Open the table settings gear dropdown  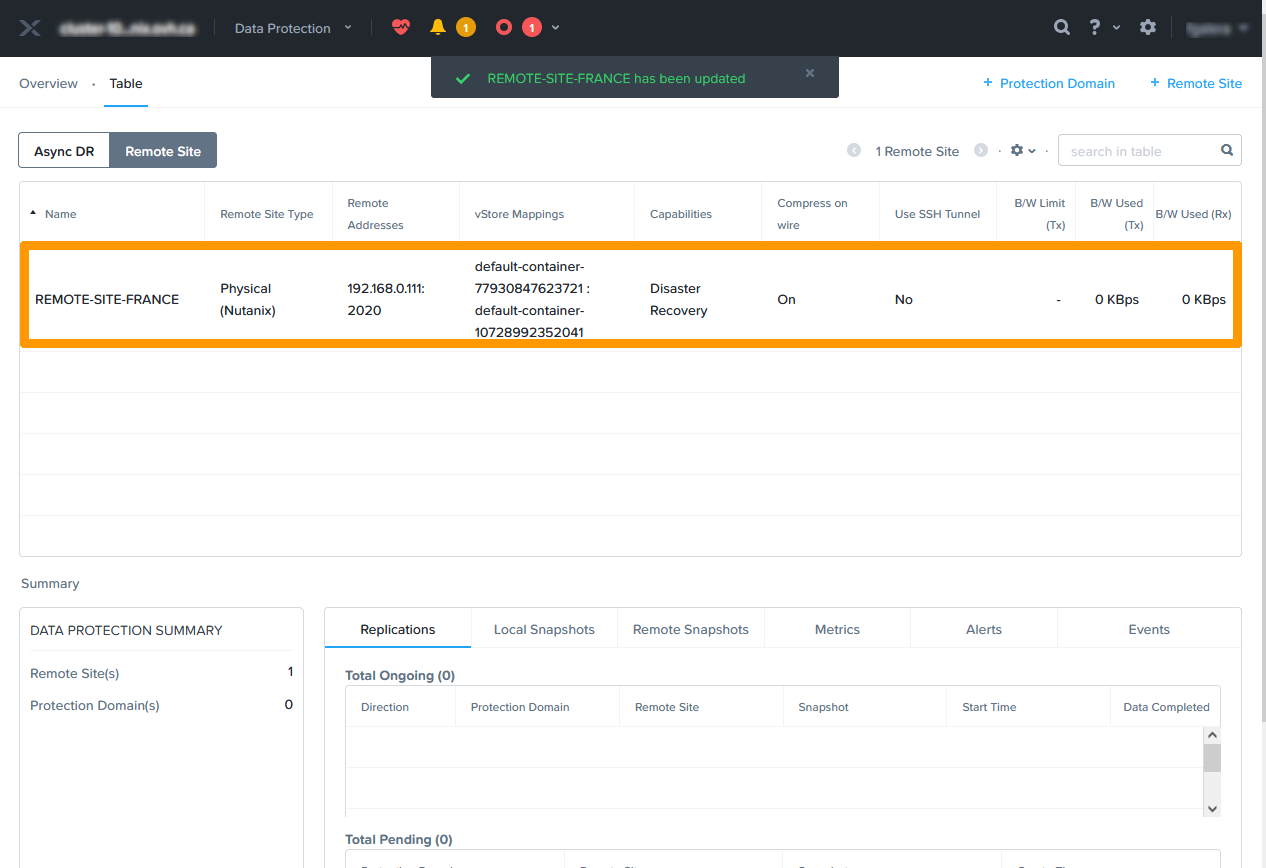[x=1022, y=151]
